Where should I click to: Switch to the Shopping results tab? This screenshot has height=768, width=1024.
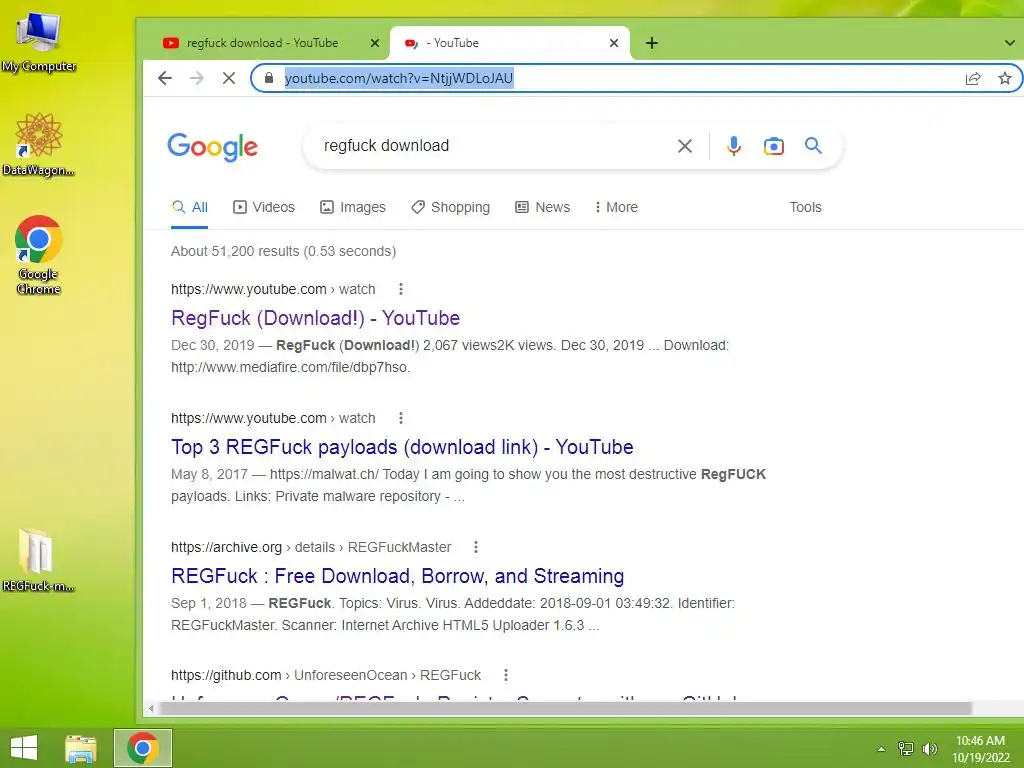[451, 208]
